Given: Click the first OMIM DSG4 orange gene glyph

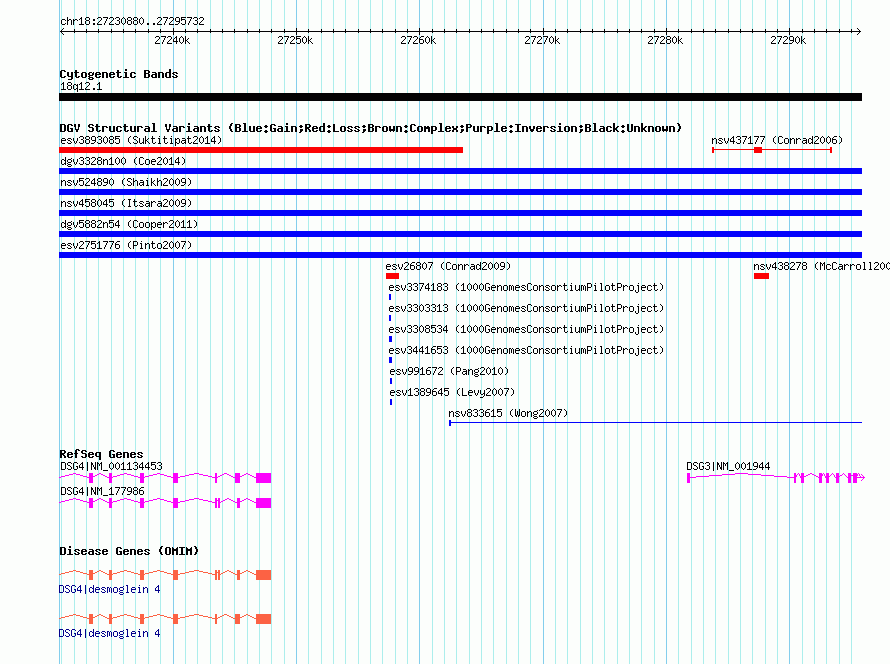Looking at the screenshot, I should (x=165, y=575).
